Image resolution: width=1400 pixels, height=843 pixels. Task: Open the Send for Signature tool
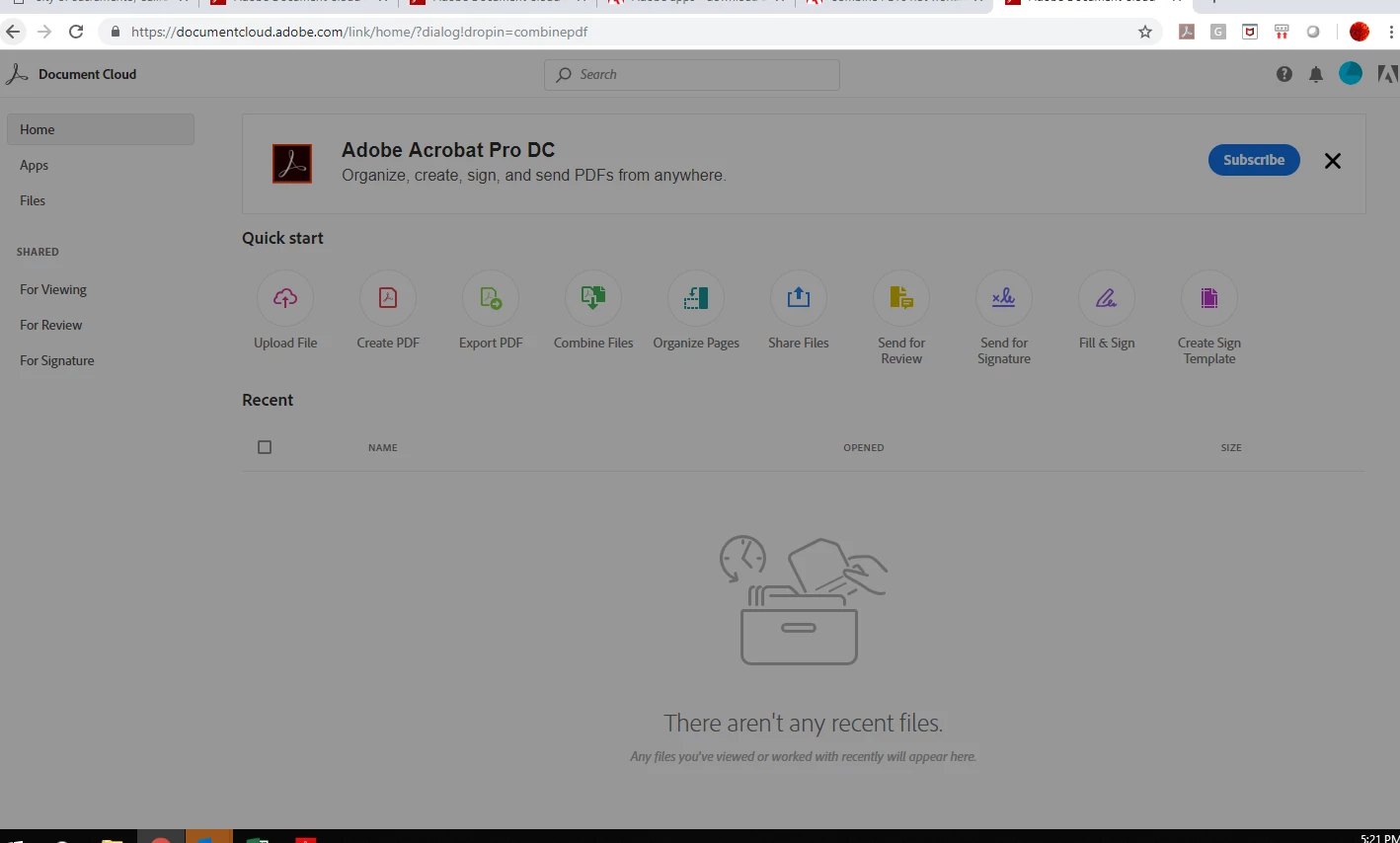coord(1004,298)
